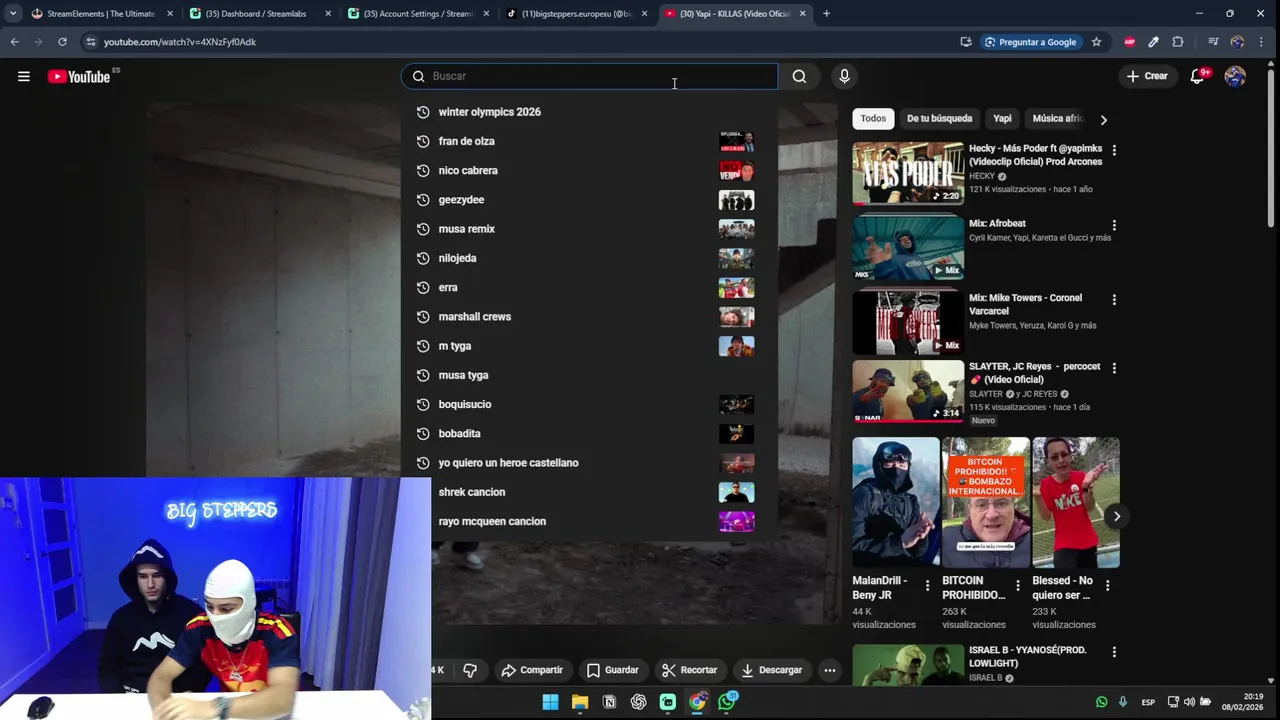Viewport: 1280px width, 720px height.
Task: Open options for Mix: Afrobeat
Action: [1114, 225]
